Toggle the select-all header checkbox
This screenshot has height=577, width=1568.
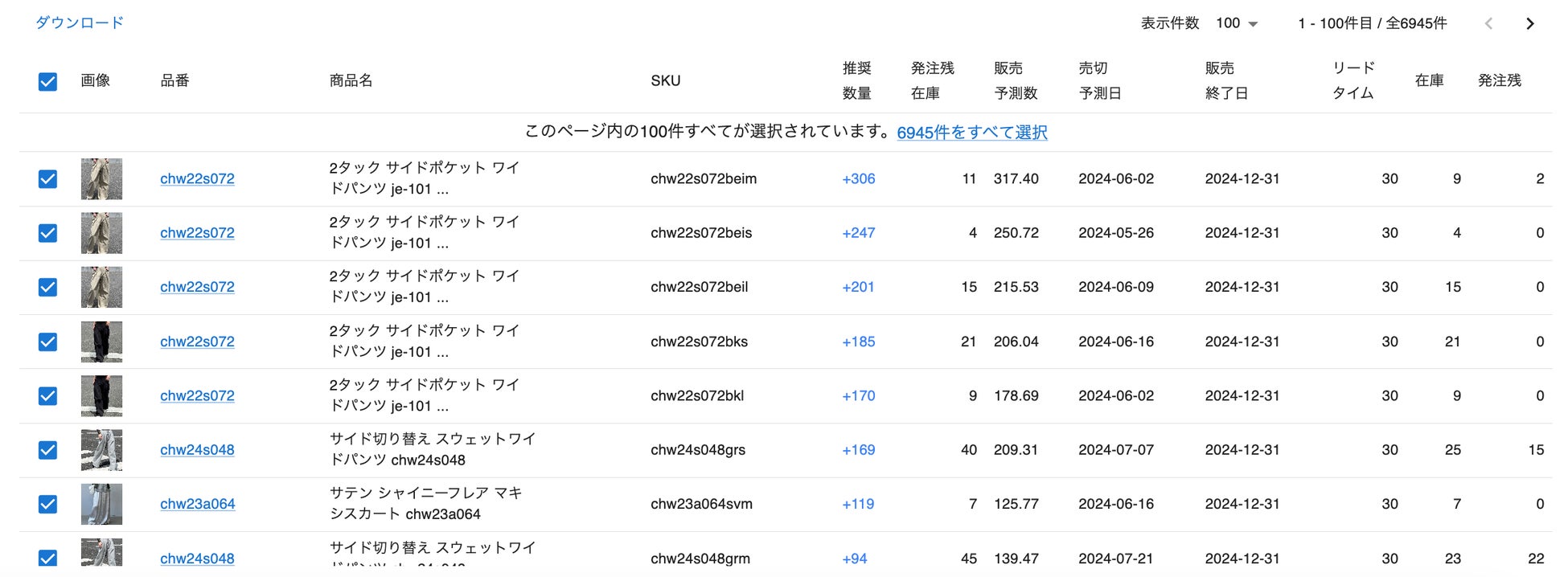pyautogui.click(x=48, y=81)
